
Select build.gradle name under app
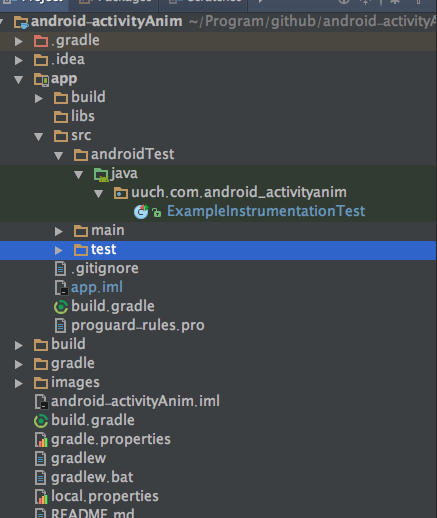click(x=113, y=307)
